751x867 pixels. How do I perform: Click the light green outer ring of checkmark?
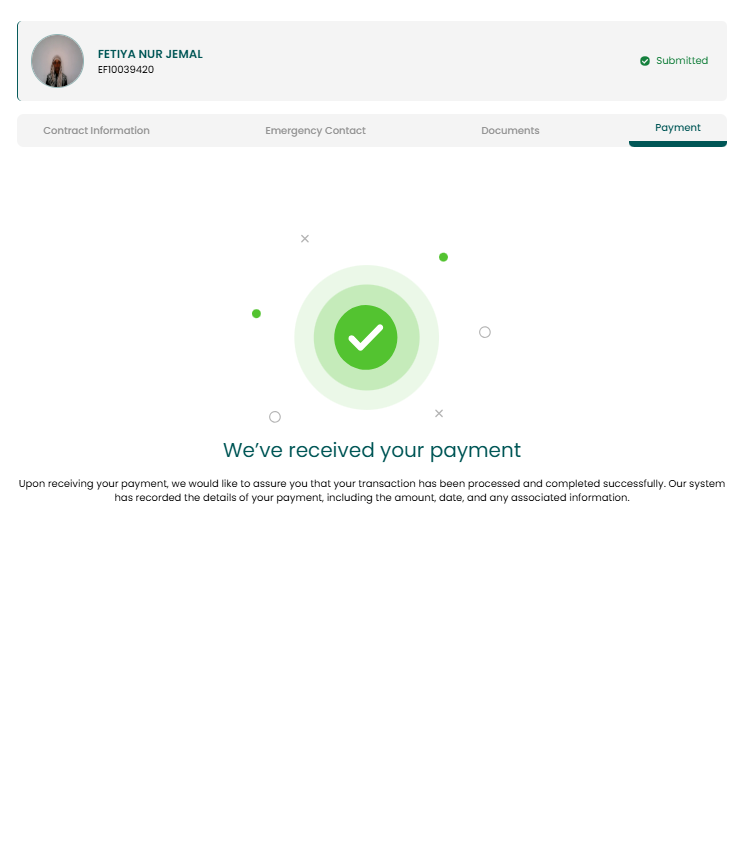tap(367, 274)
